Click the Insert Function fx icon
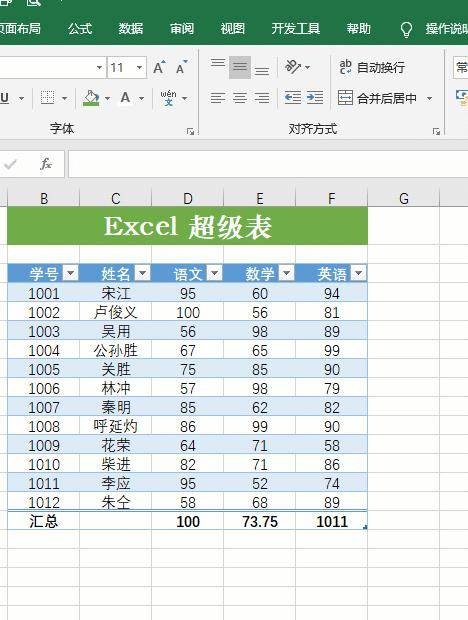The height and width of the screenshot is (620, 468). point(46,164)
